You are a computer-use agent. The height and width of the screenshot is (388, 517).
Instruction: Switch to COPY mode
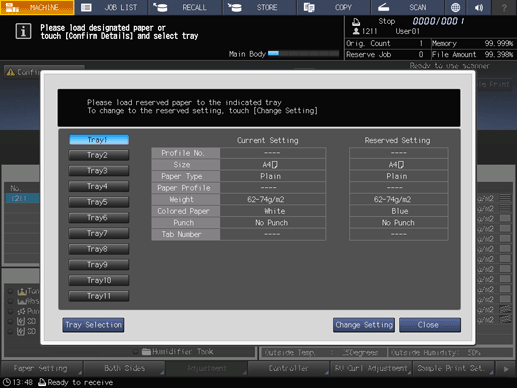coord(333,7)
